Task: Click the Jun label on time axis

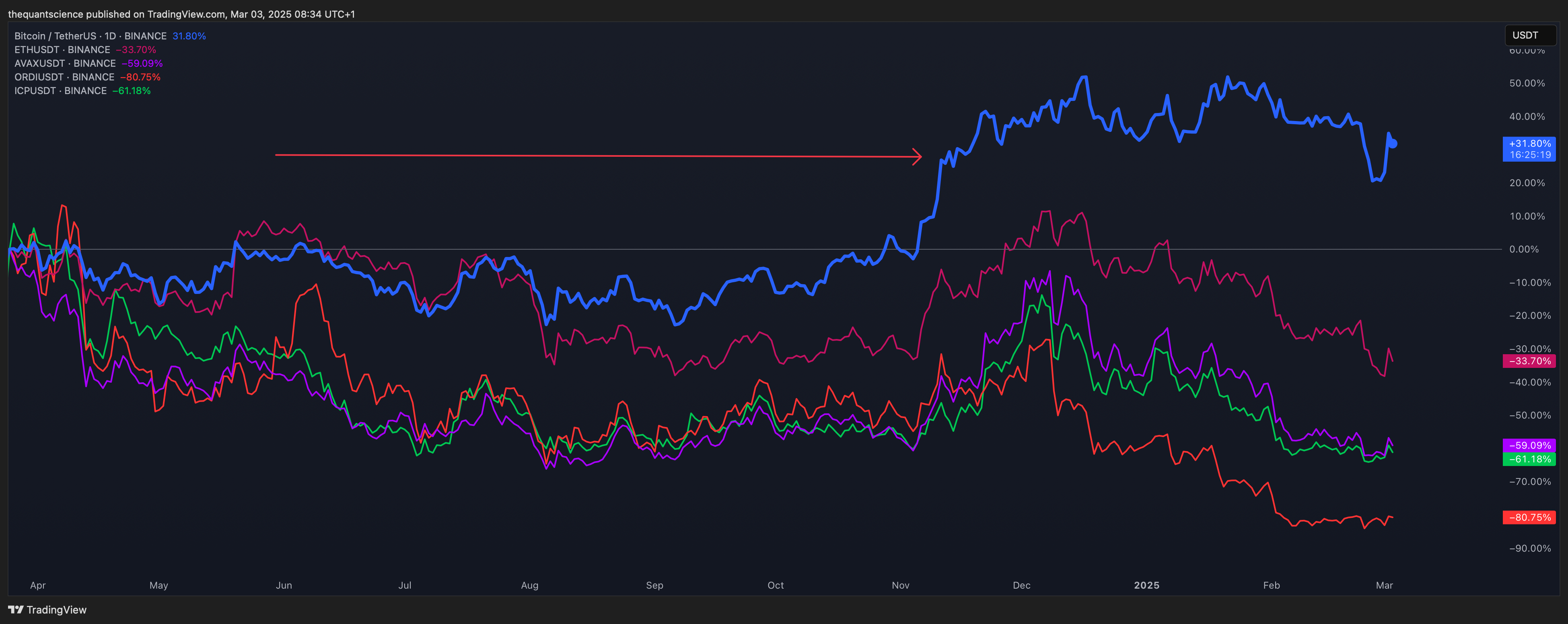Action: click(284, 585)
